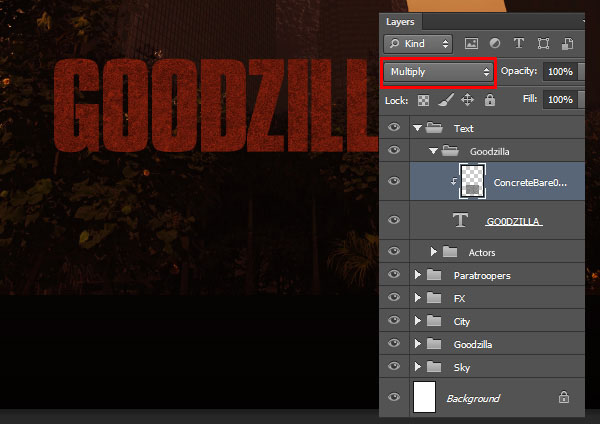Image resolution: width=600 pixels, height=424 pixels.
Task: Lock position move icon
Action: tap(467, 100)
